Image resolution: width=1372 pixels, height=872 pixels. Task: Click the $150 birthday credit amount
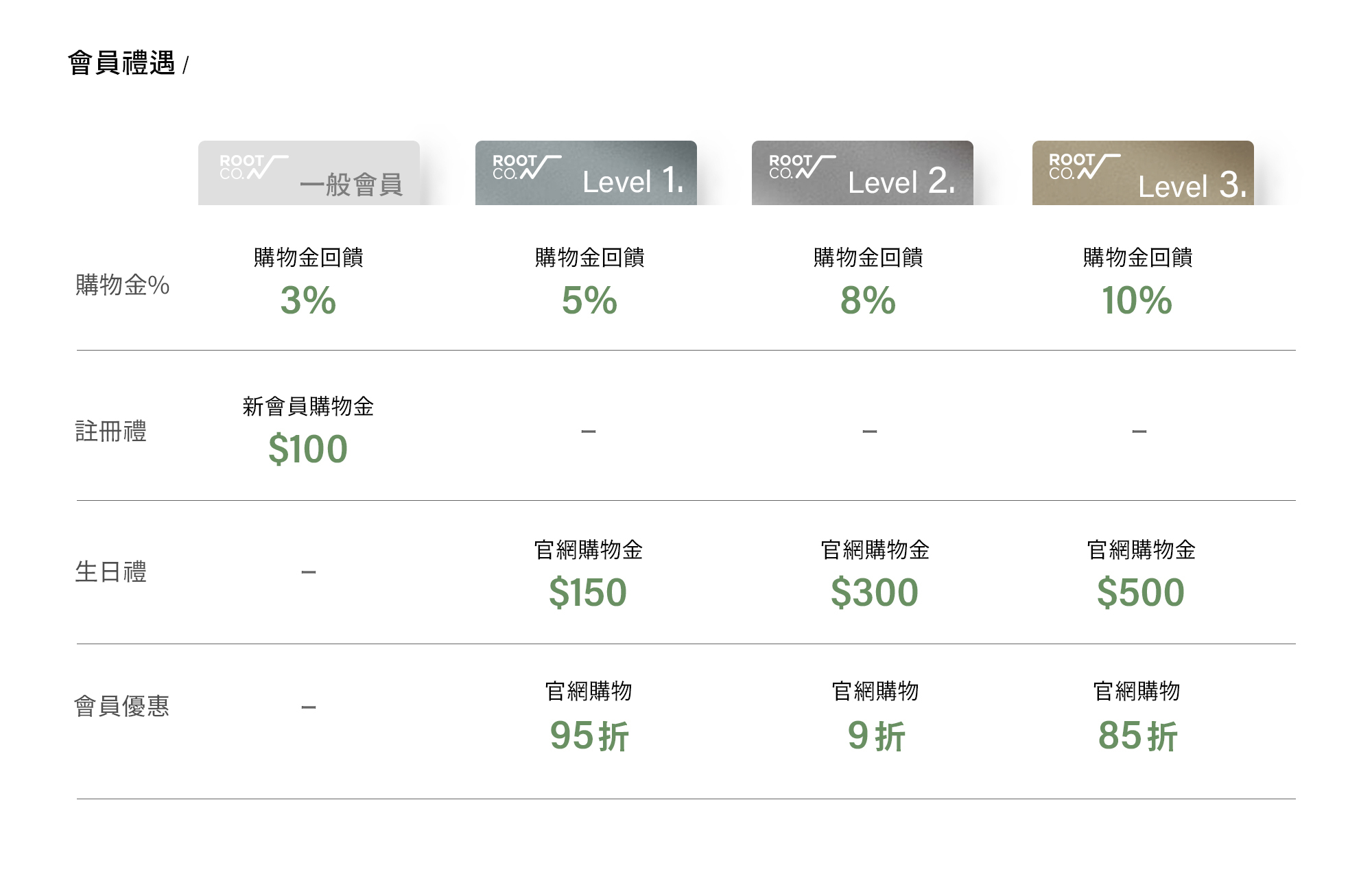[x=588, y=593]
